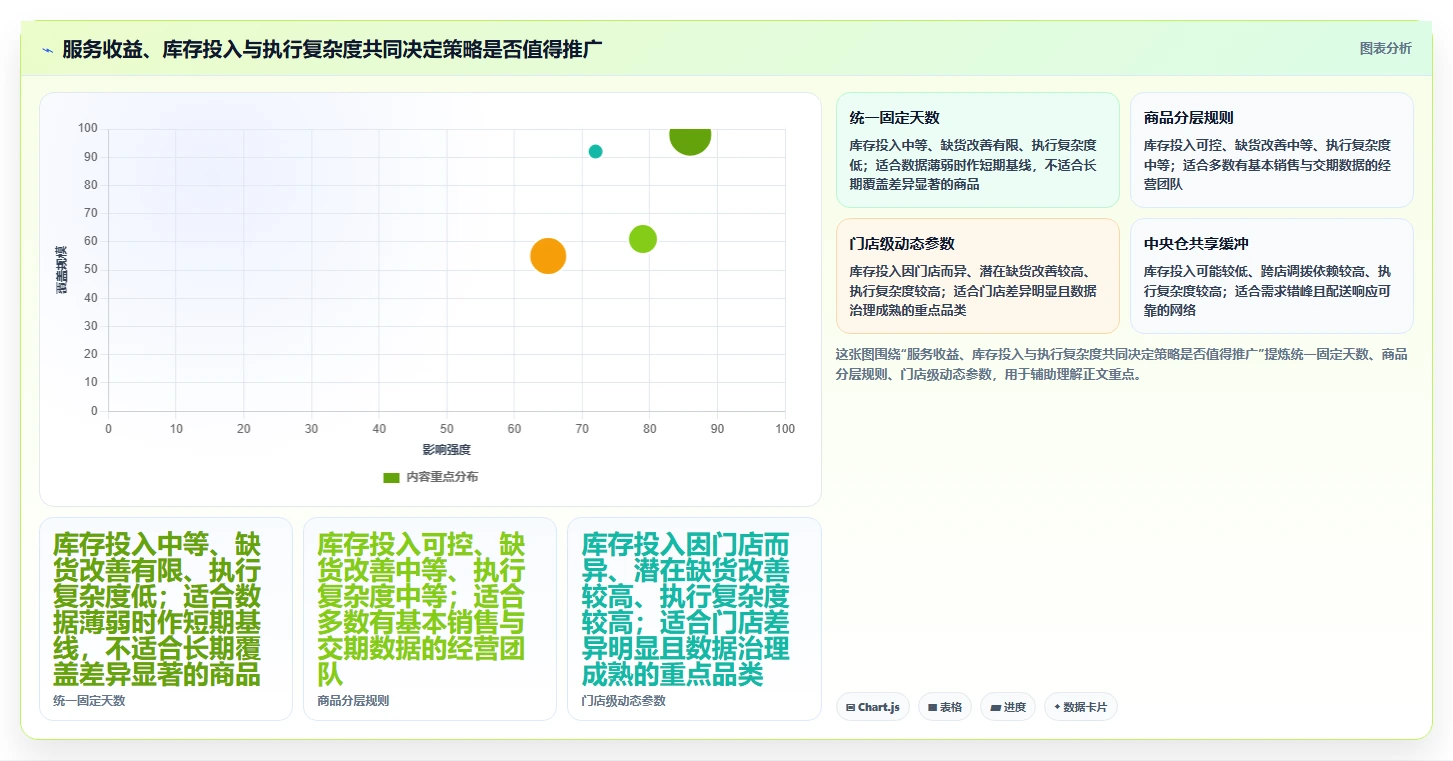Open the 统一固定天数 info card title

tap(894, 118)
